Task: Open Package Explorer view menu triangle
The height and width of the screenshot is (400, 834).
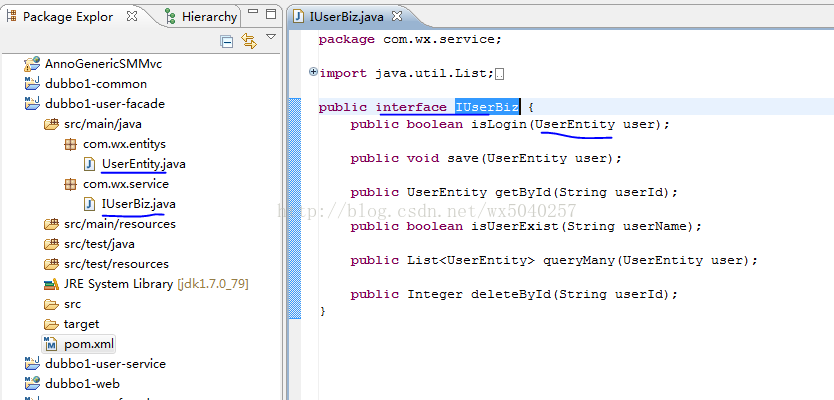Action: (271, 37)
